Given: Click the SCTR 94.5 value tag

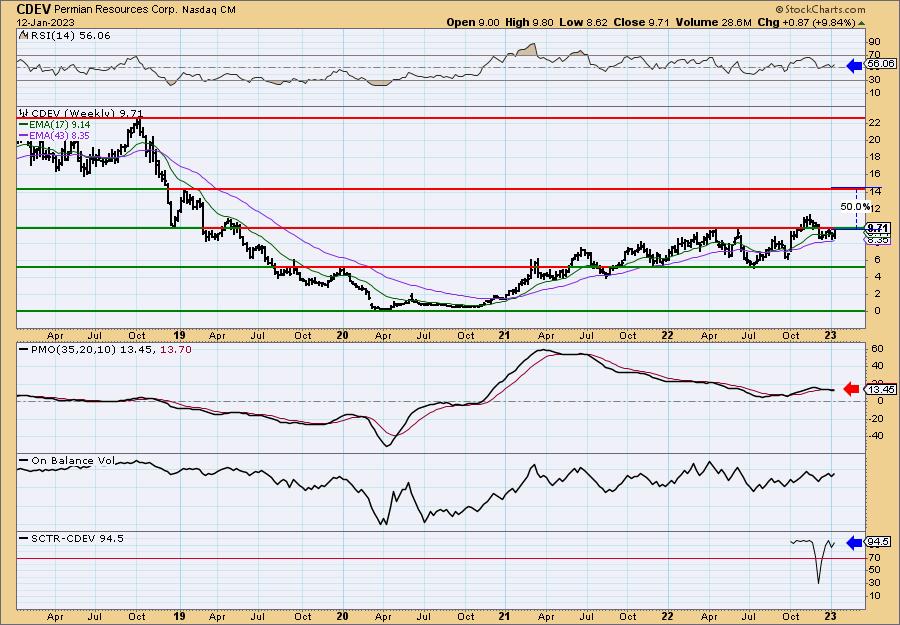Looking at the screenshot, I should pos(879,542).
